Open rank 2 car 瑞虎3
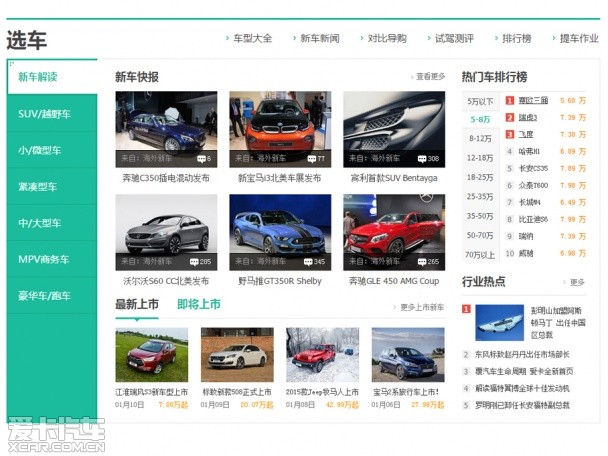608x456 pixels. (528, 117)
